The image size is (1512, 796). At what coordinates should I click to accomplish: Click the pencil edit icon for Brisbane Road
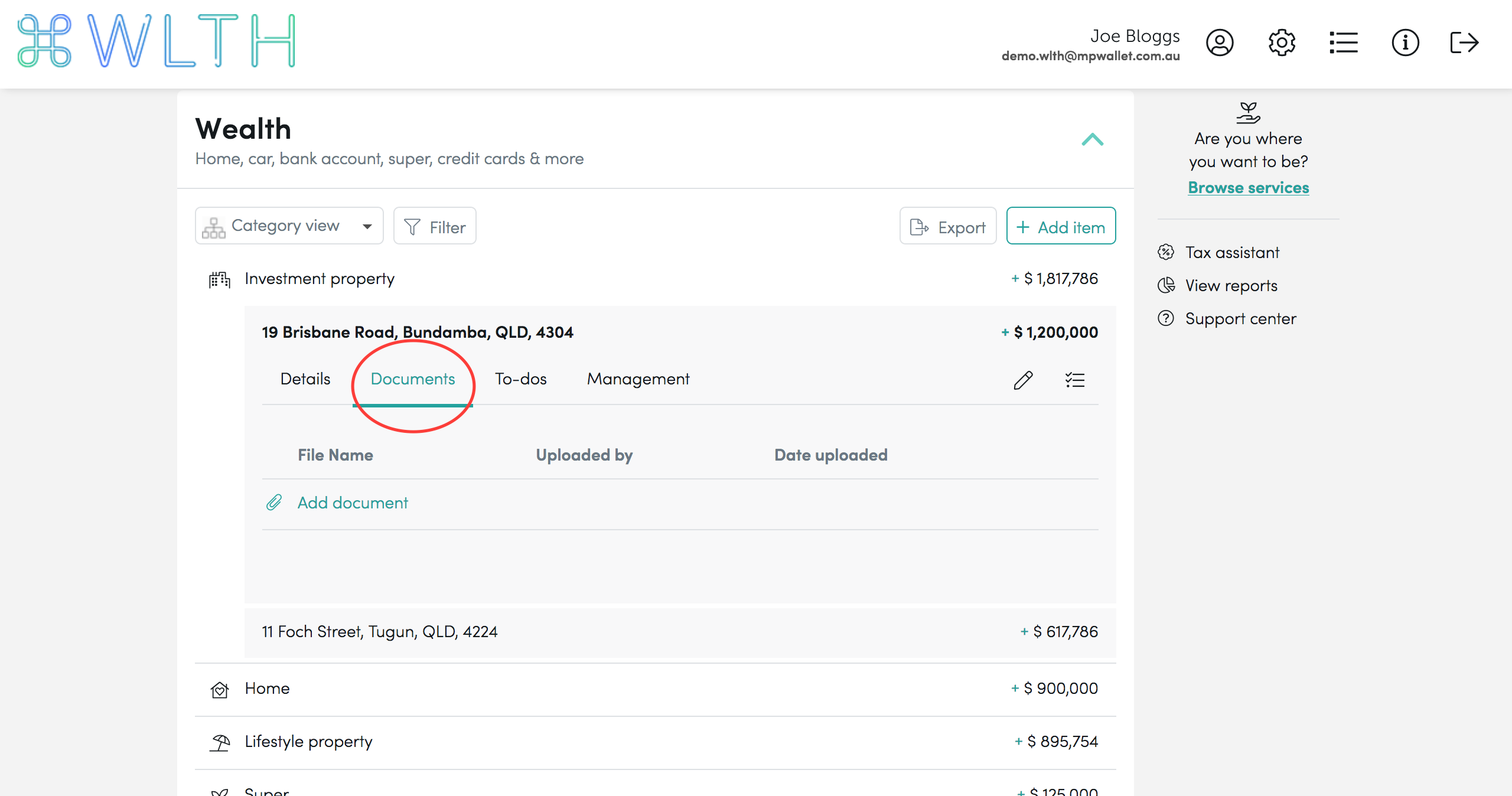(x=1023, y=380)
